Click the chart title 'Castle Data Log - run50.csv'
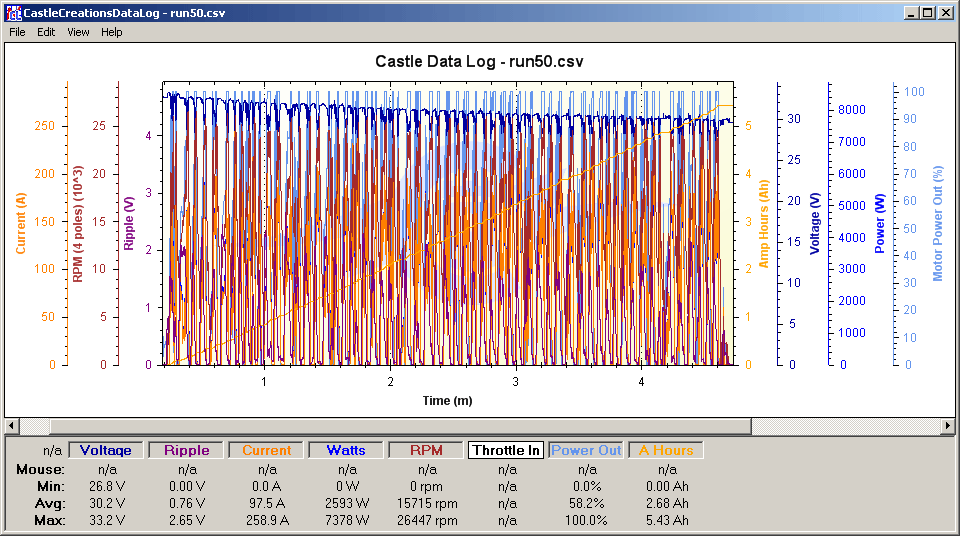 [479, 61]
